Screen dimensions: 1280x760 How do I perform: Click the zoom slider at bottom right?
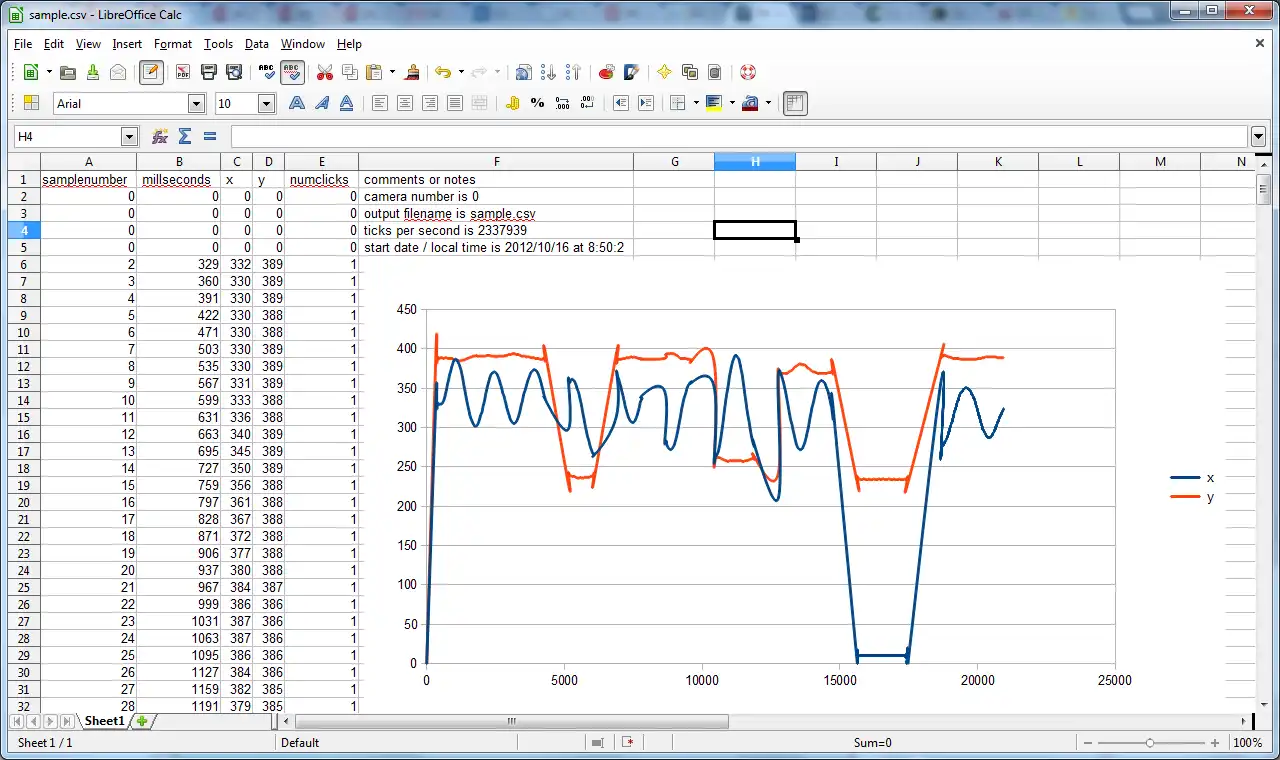pyautogui.click(x=1150, y=743)
